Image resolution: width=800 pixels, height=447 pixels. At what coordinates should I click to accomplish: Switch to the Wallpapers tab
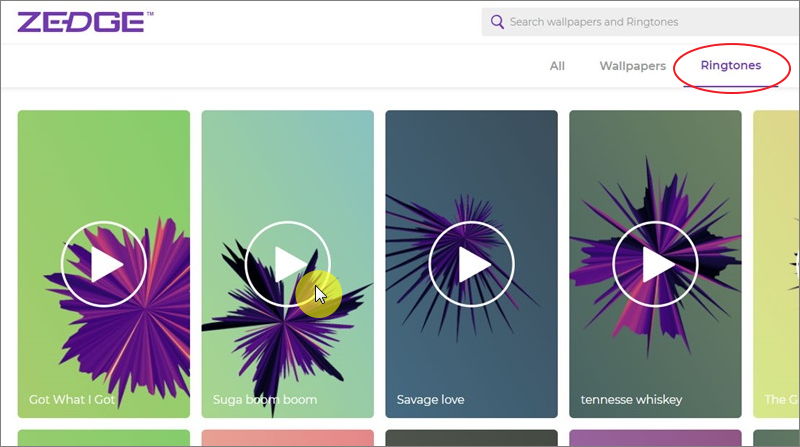pos(633,66)
